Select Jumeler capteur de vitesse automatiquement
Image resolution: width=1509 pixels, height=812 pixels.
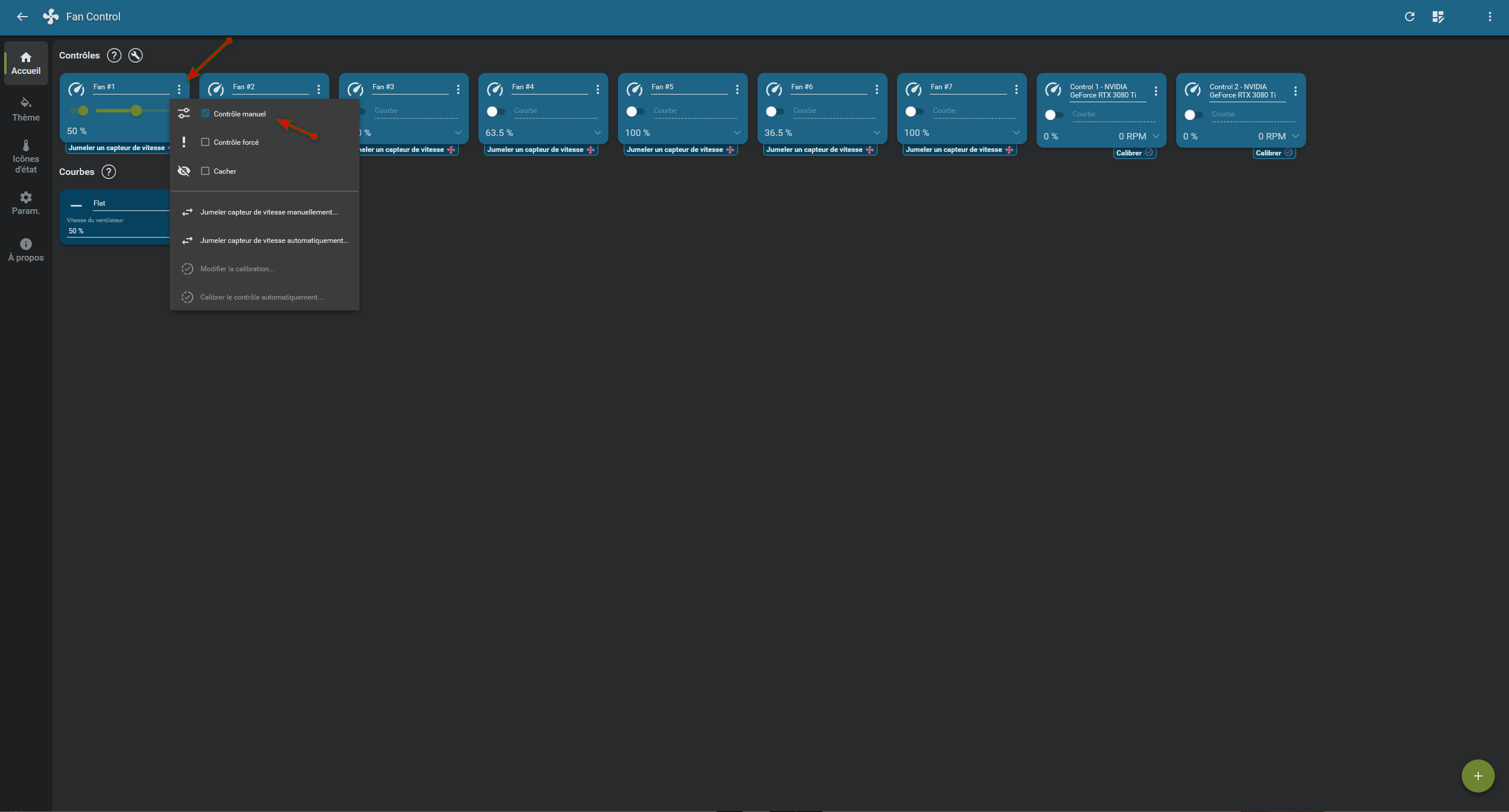(x=274, y=241)
